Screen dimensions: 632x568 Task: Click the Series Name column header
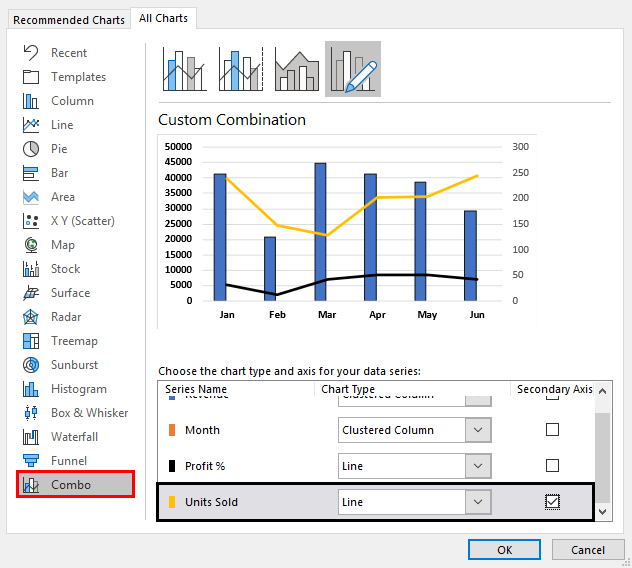(196, 389)
